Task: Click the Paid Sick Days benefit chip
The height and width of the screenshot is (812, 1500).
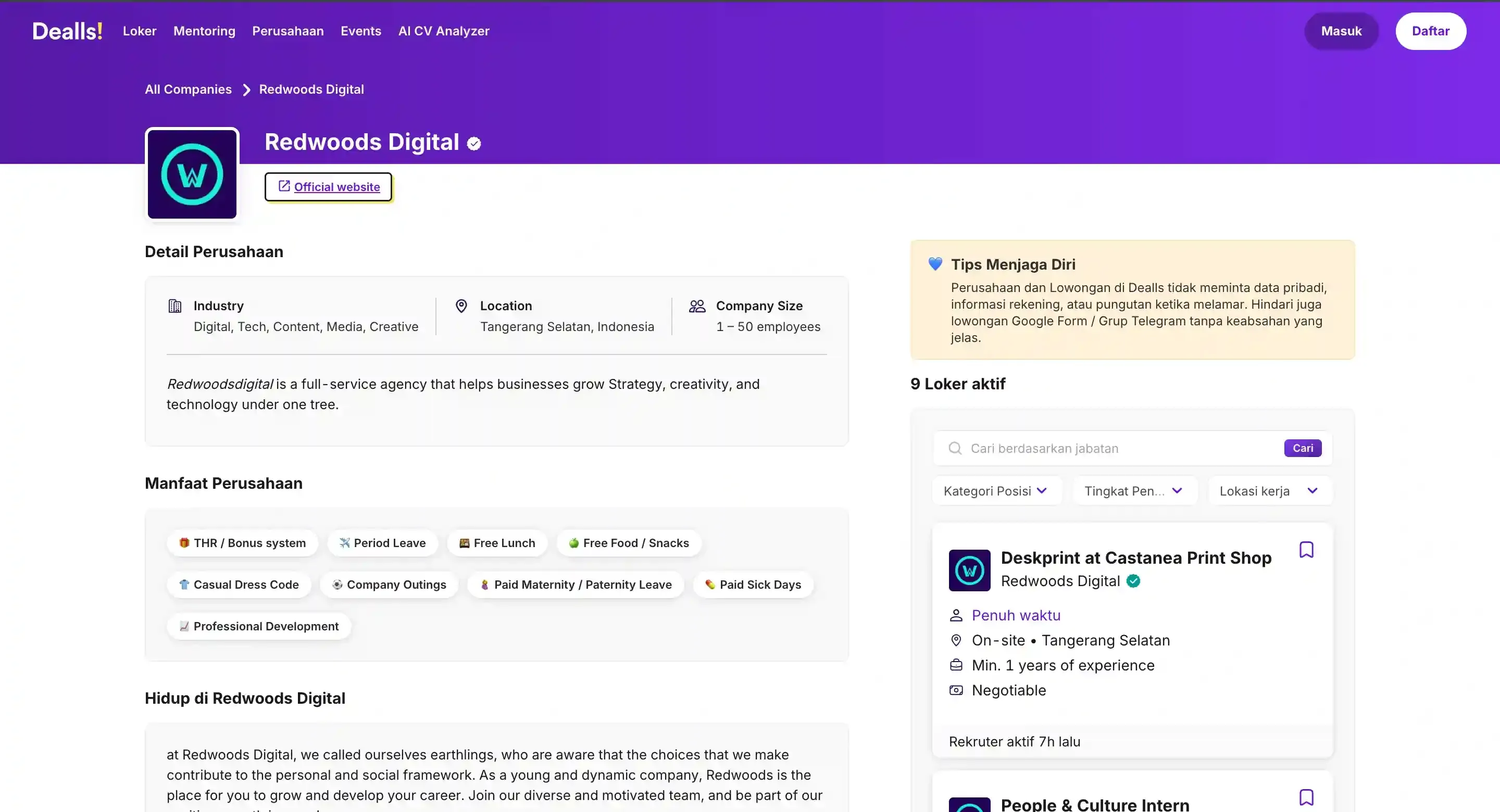Action: point(753,585)
